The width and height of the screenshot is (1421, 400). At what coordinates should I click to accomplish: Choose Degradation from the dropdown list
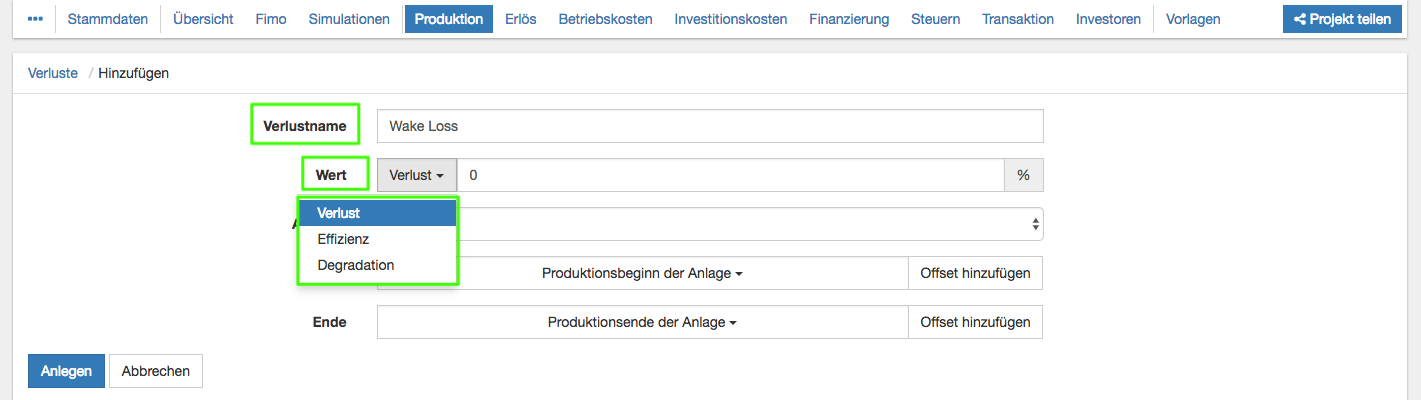click(355, 265)
